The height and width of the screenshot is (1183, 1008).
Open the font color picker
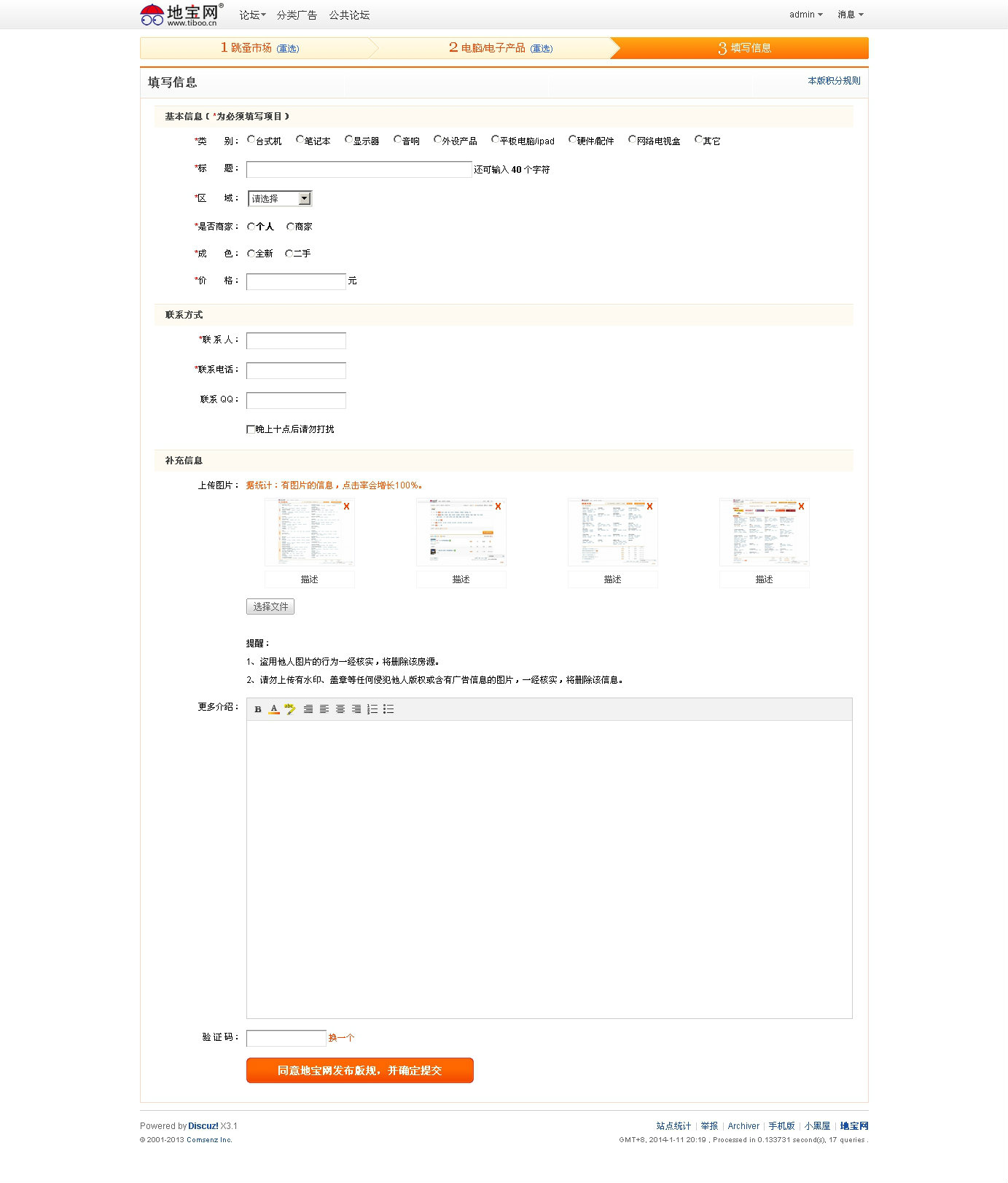(x=274, y=709)
